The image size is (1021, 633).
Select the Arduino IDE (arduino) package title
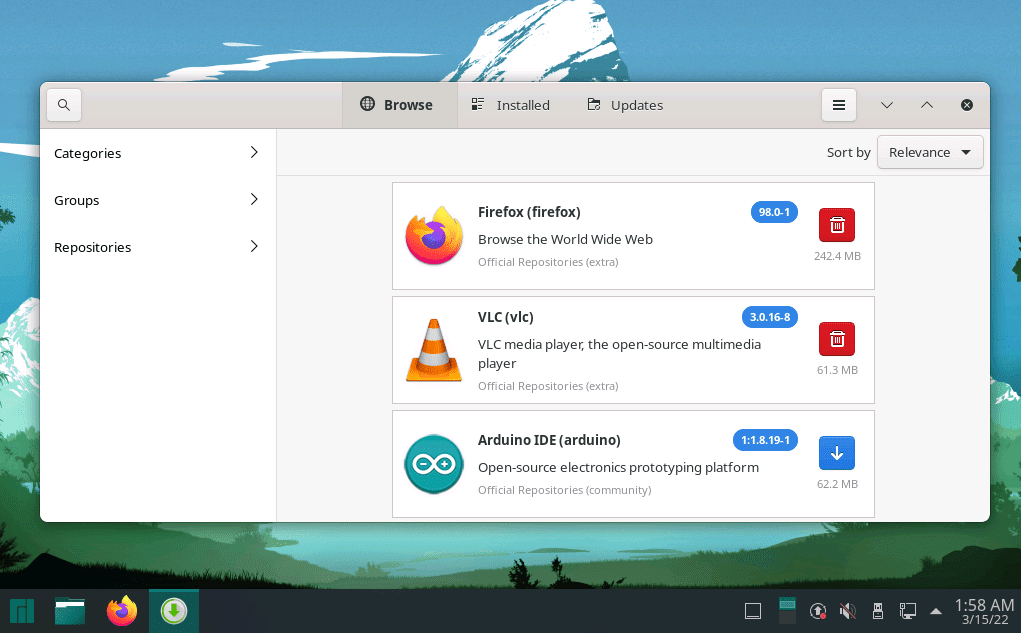(x=549, y=440)
